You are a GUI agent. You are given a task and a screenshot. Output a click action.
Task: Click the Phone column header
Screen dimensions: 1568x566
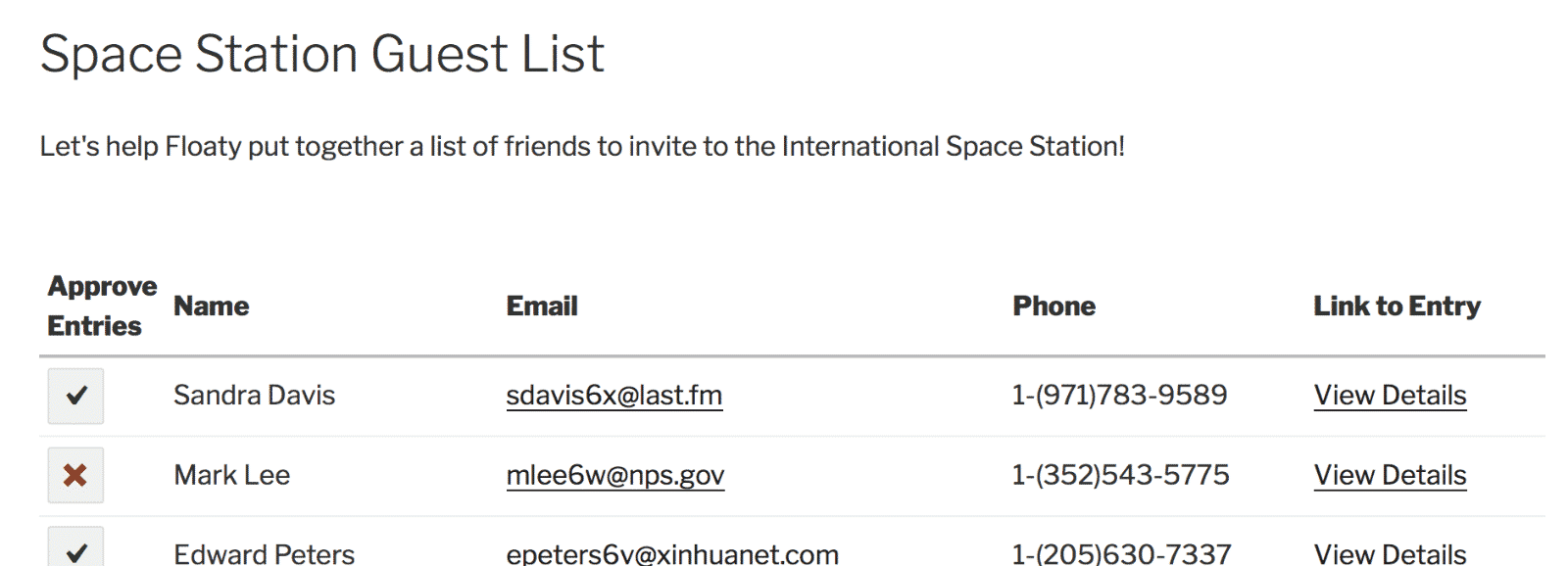[x=1054, y=306]
